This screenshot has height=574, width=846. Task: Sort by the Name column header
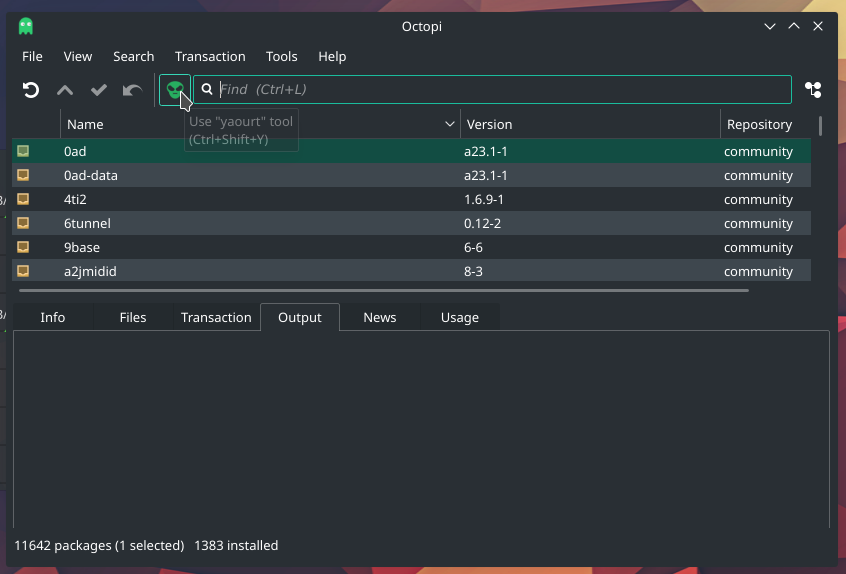260,125
